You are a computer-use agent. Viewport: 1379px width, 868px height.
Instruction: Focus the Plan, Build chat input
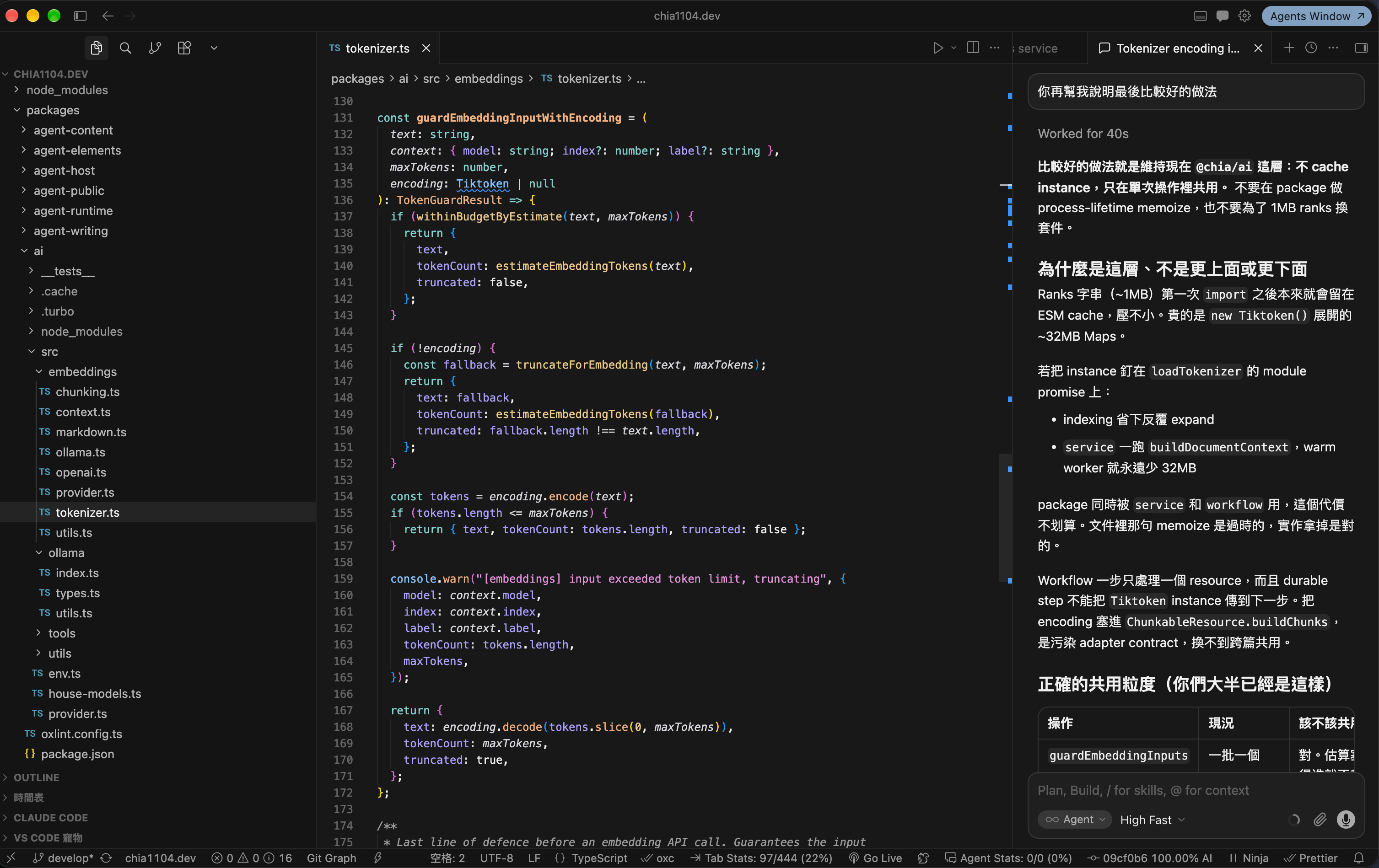[1196, 790]
